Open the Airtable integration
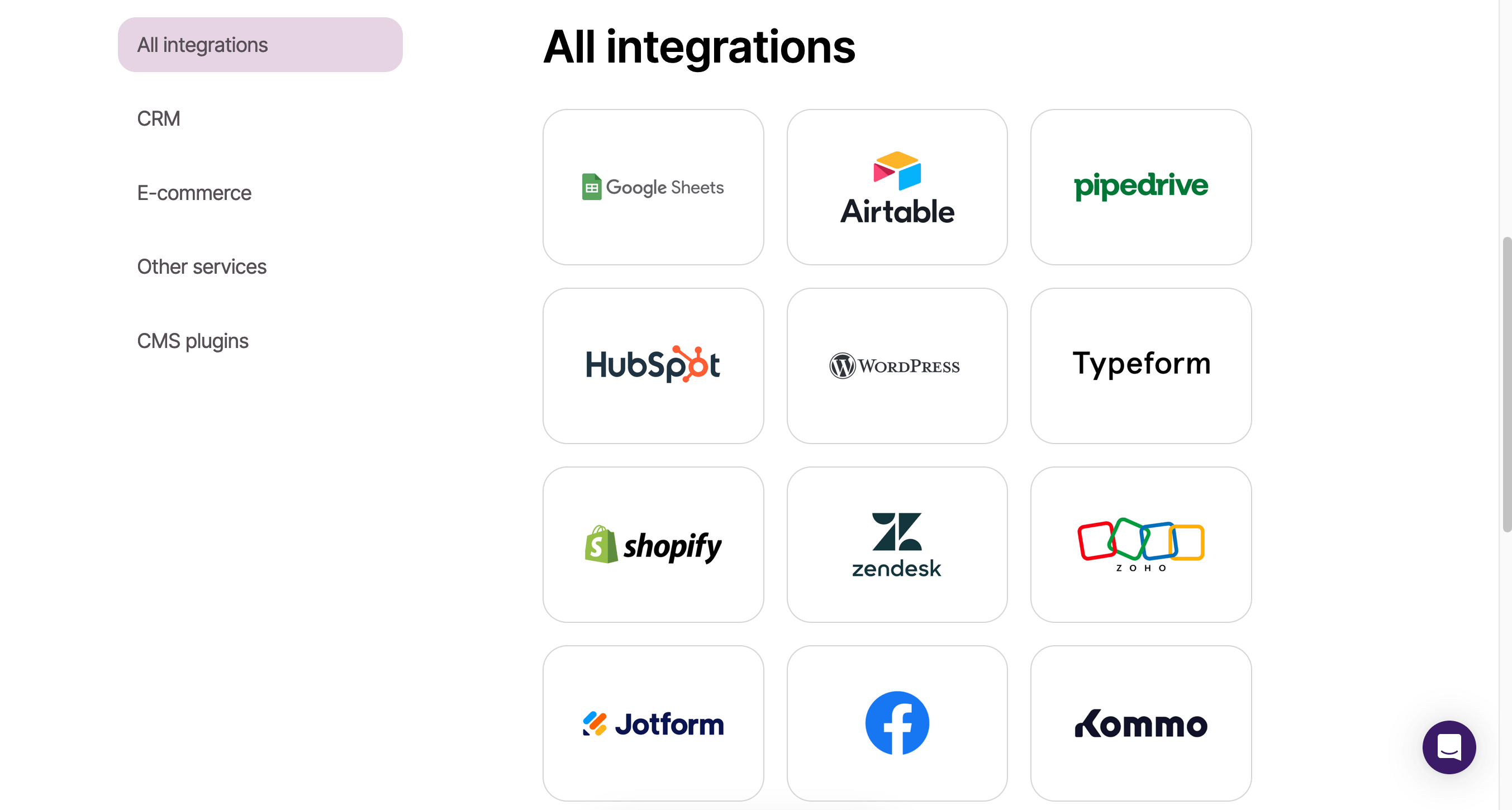The height and width of the screenshot is (810, 1512). (896, 187)
